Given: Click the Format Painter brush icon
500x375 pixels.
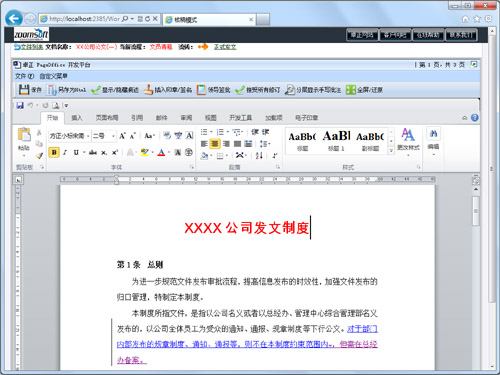Looking at the screenshot, I should [x=39, y=155].
